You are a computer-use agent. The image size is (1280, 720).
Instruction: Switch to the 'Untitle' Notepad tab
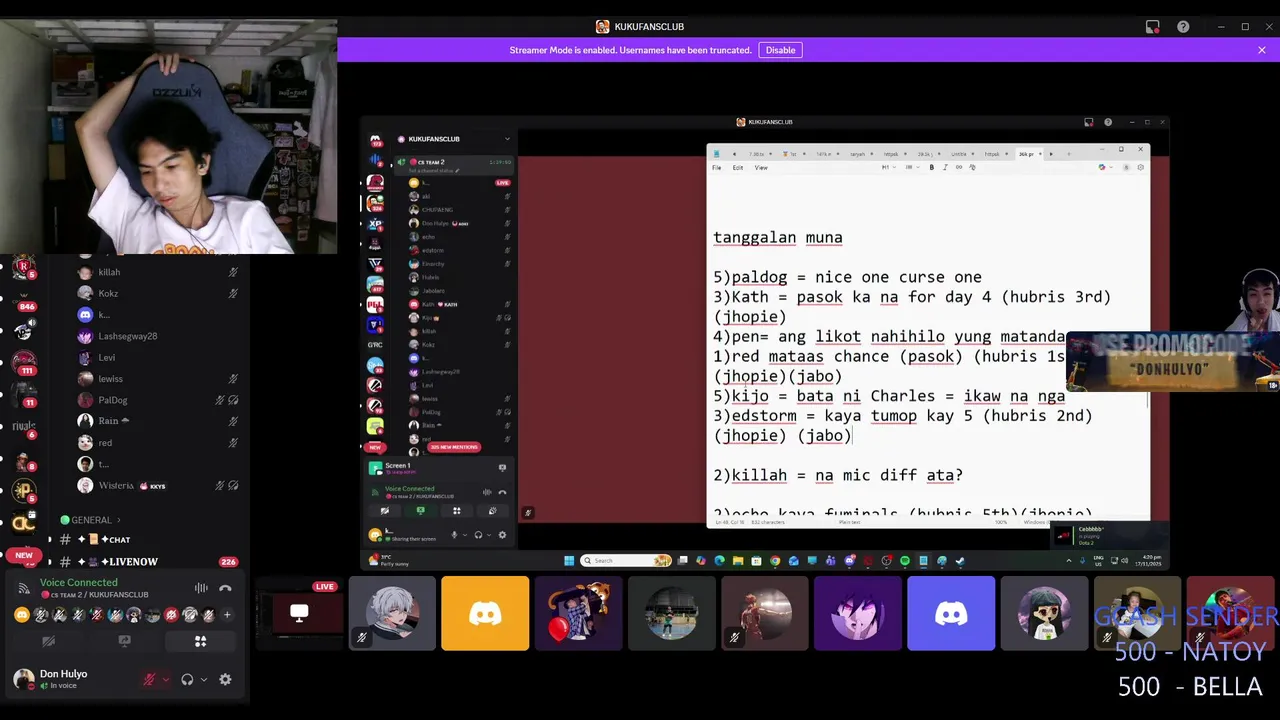(959, 154)
